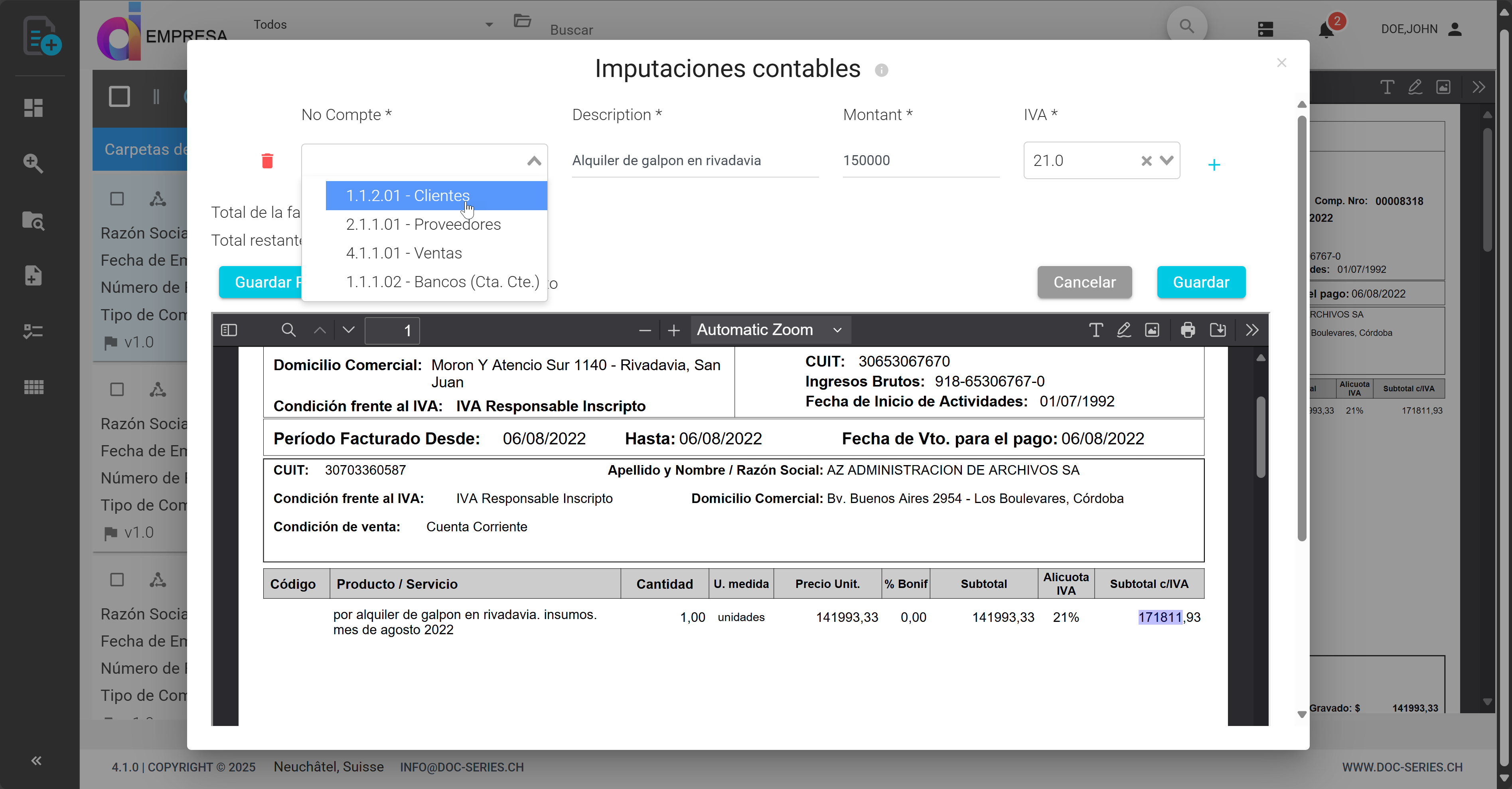Print the document using the printer icon

[1188, 330]
